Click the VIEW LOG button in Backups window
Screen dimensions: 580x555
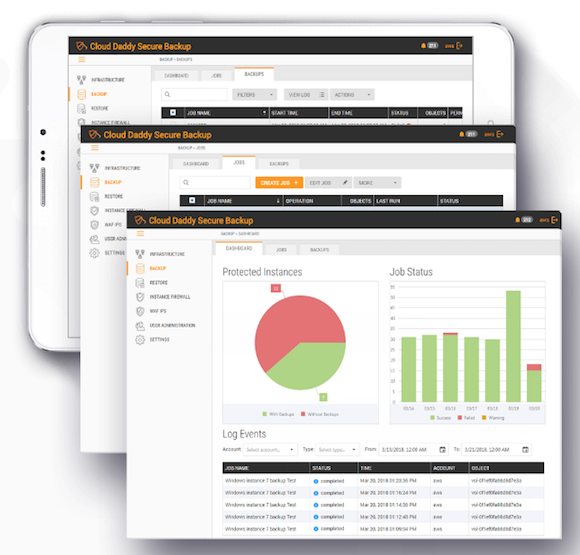tap(306, 95)
